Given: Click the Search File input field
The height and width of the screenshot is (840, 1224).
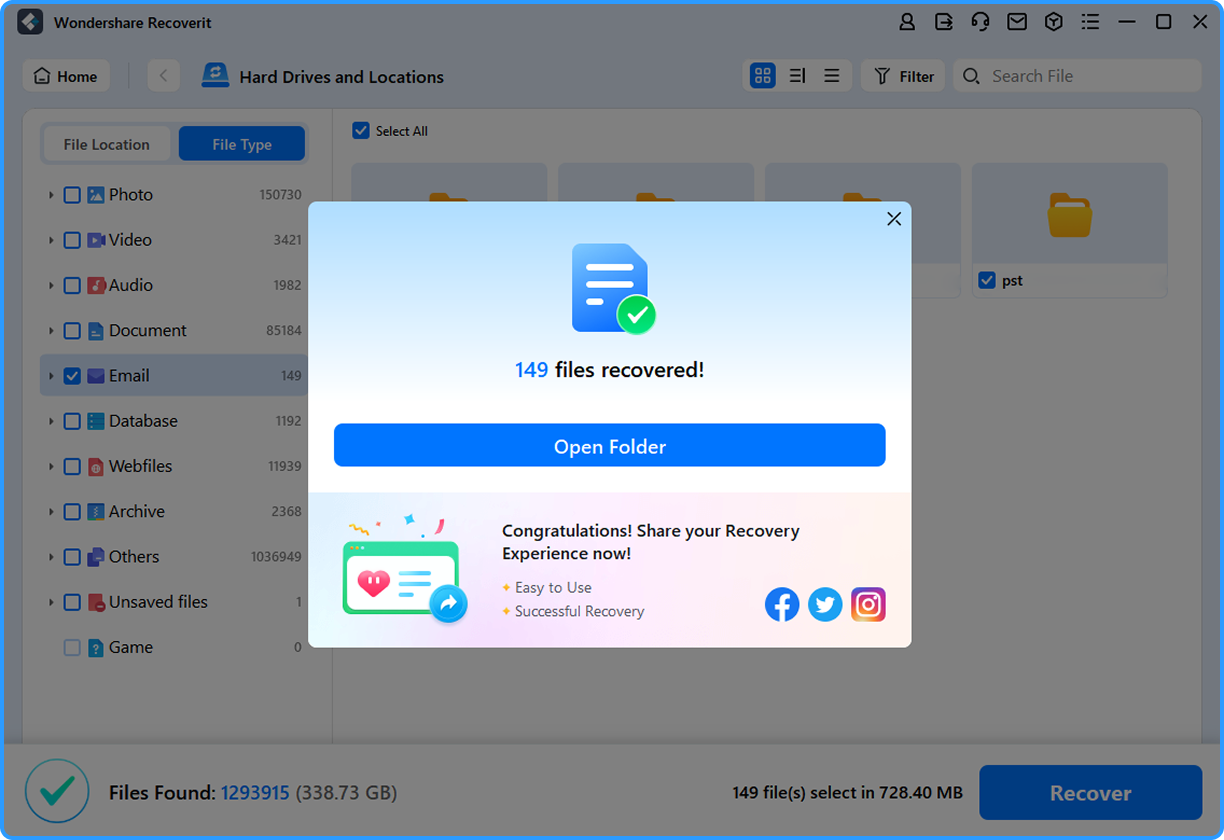Looking at the screenshot, I should [x=1077, y=76].
